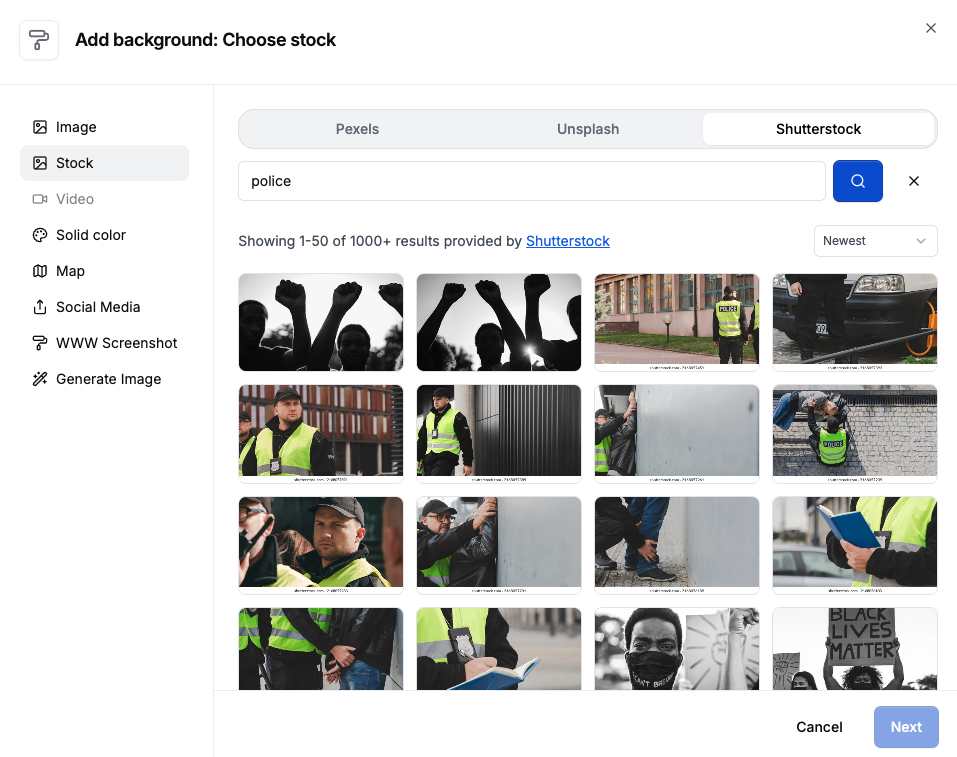The height and width of the screenshot is (757, 957).
Task: Click the Next button
Action: coord(906,727)
